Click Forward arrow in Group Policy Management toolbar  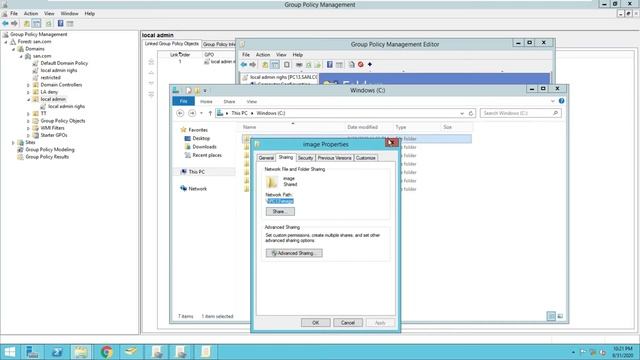coord(14,24)
